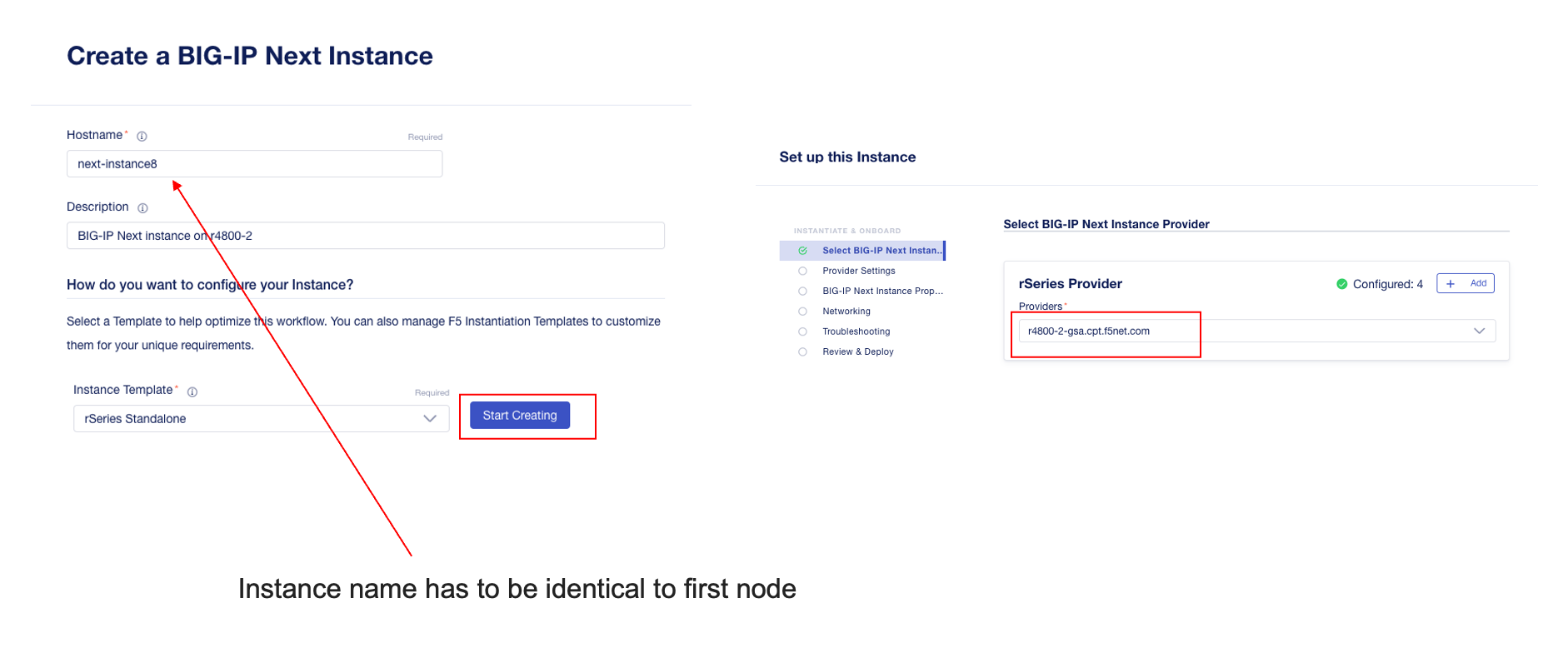
Task: Click the plus icon on Add button
Action: (1451, 284)
